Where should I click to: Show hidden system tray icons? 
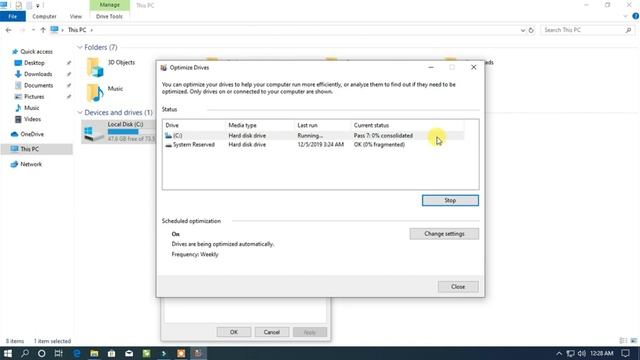tap(559, 353)
